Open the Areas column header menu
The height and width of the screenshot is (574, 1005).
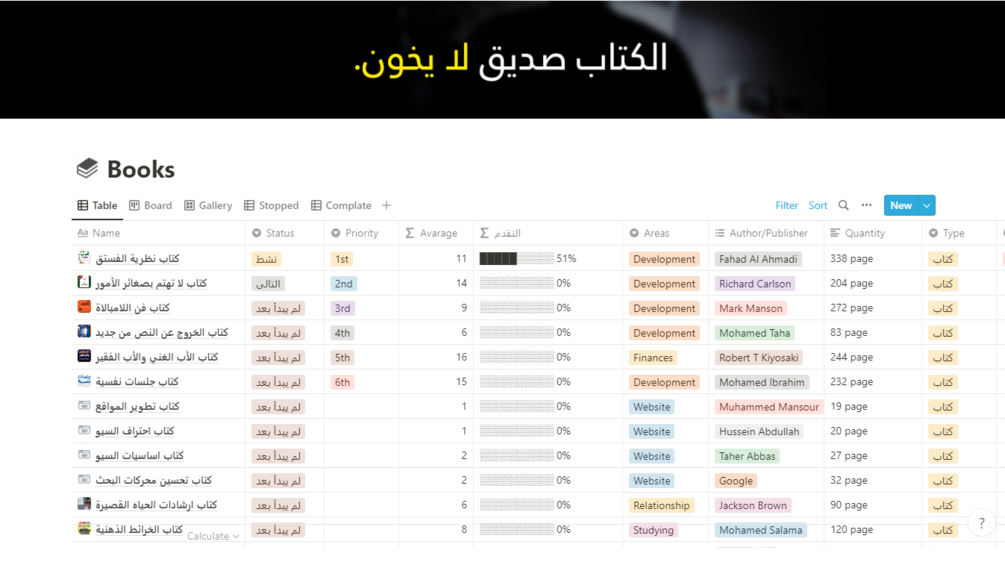point(665,233)
